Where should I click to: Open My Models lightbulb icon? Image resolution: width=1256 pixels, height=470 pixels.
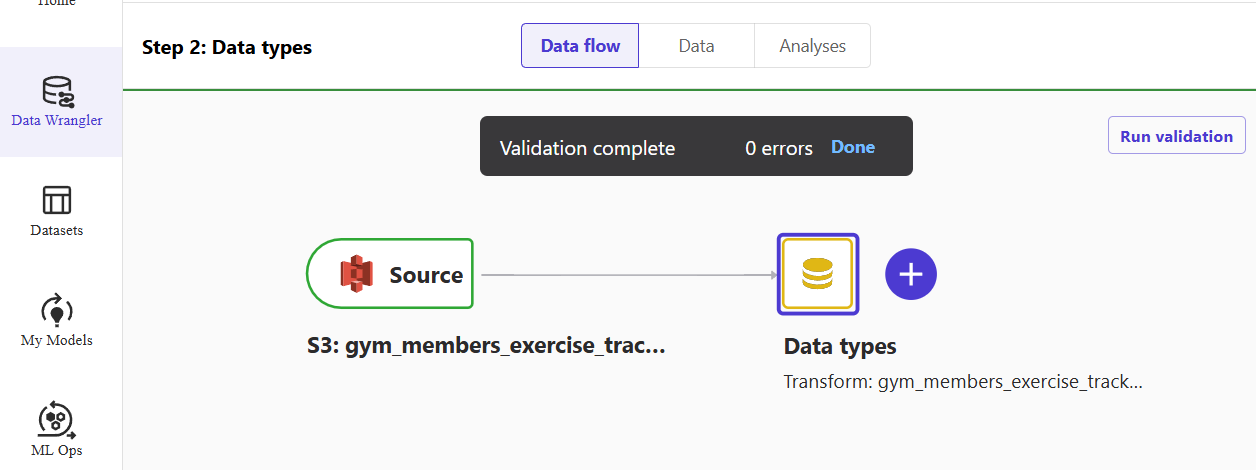[x=57, y=310]
